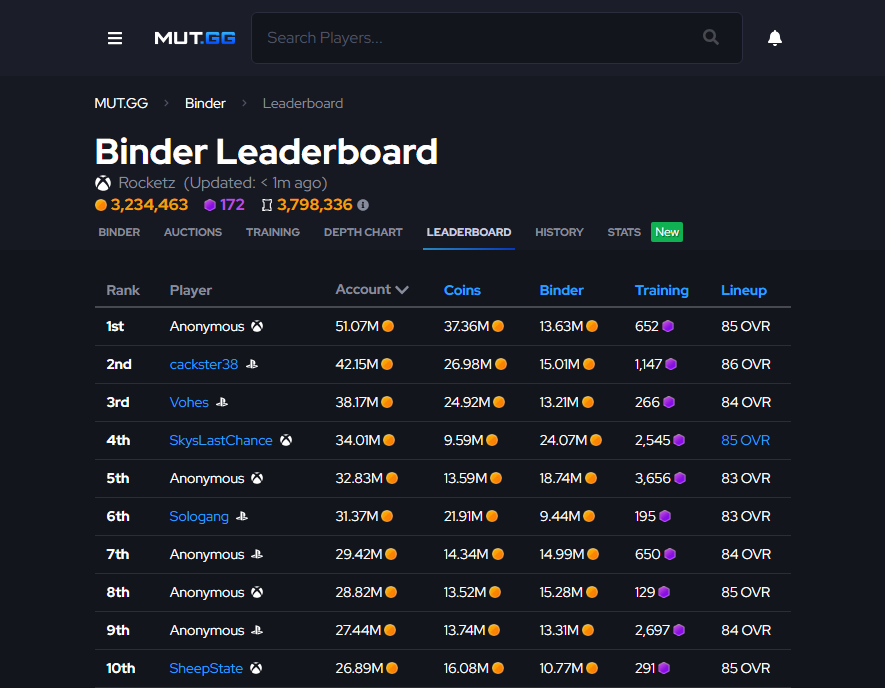Click PlayStation icon next to Sologang
This screenshot has height=688, width=885.
tap(242, 516)
